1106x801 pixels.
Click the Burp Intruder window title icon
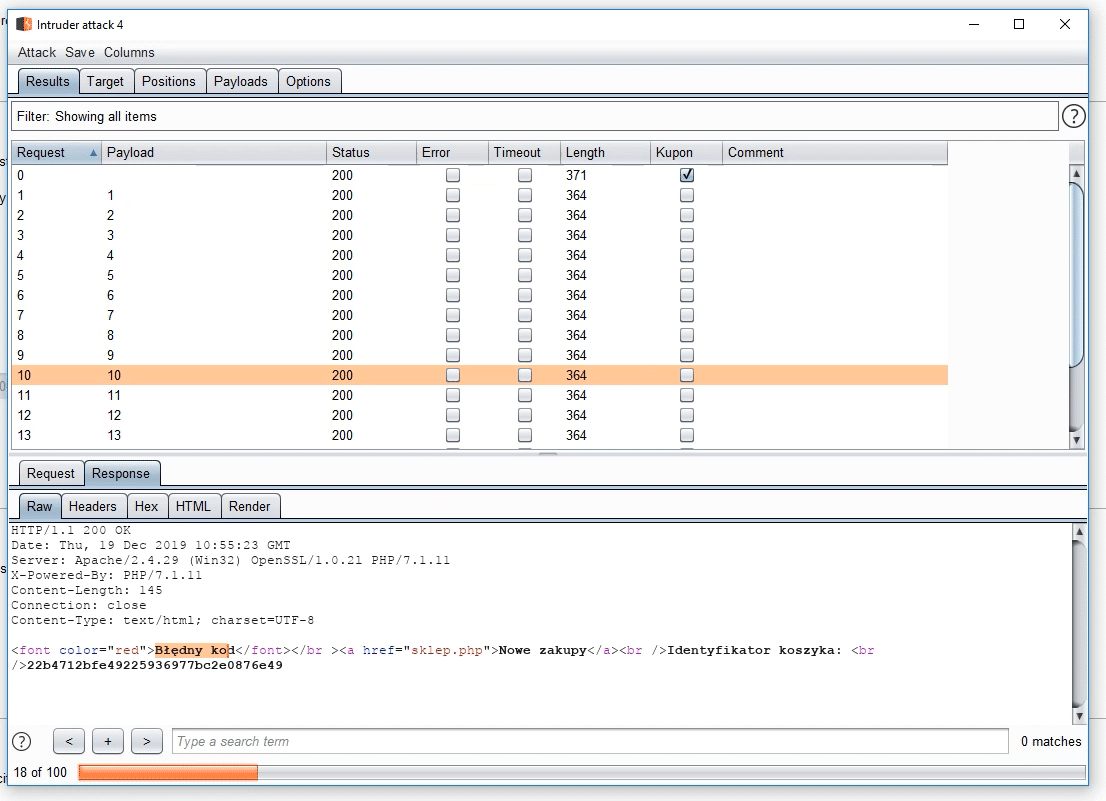(x=24, y=25)
